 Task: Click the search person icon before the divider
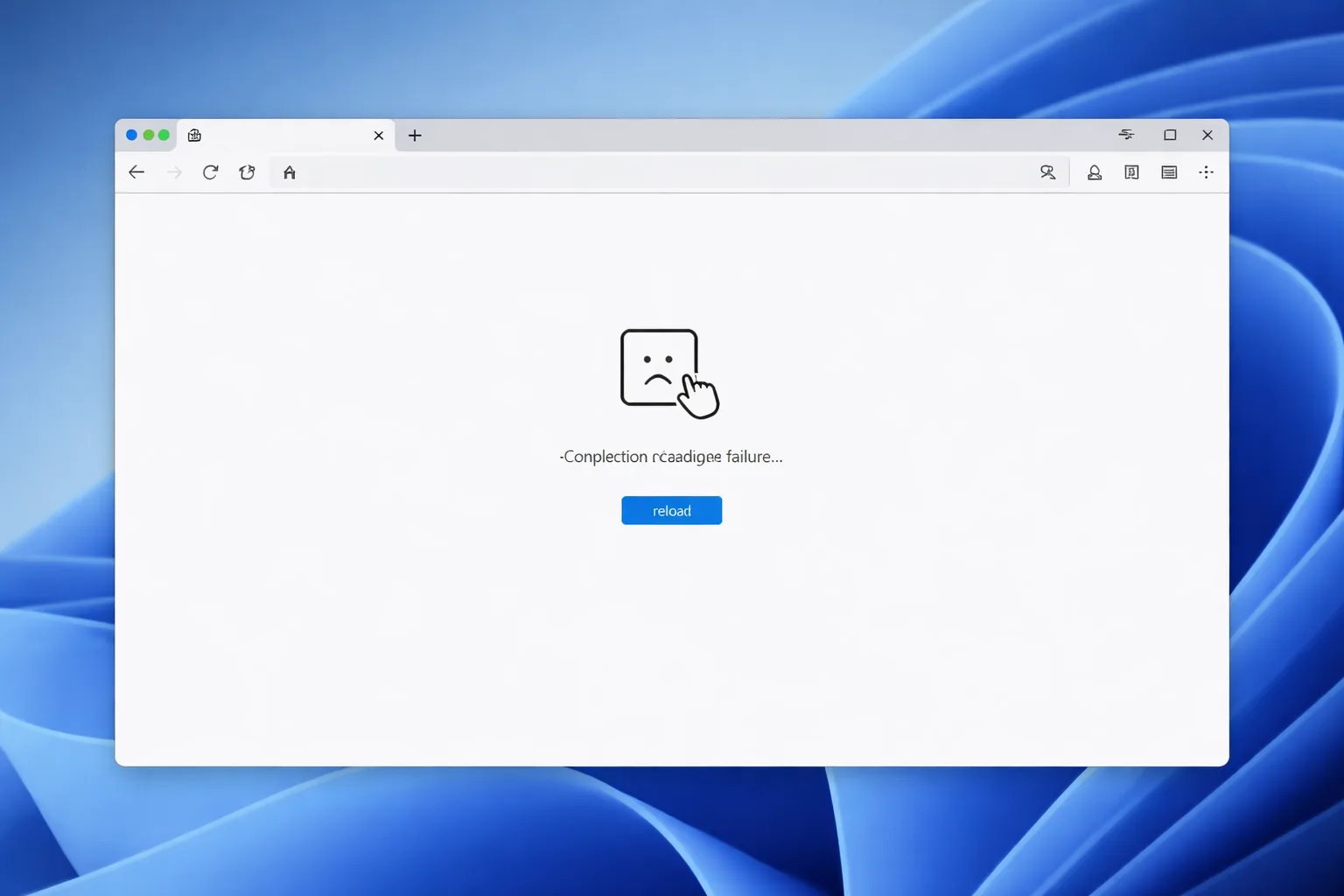pyautogui.click(x=1047, y=172)
